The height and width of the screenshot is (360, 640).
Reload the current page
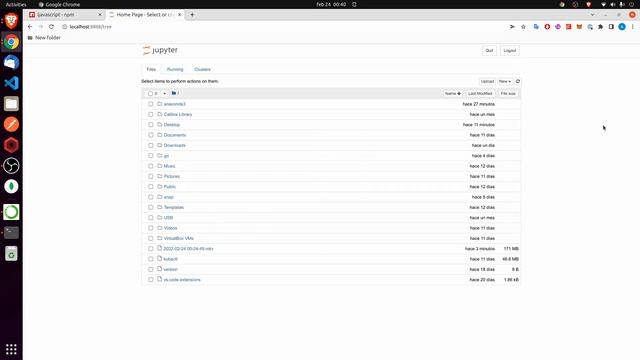[51, 27]
